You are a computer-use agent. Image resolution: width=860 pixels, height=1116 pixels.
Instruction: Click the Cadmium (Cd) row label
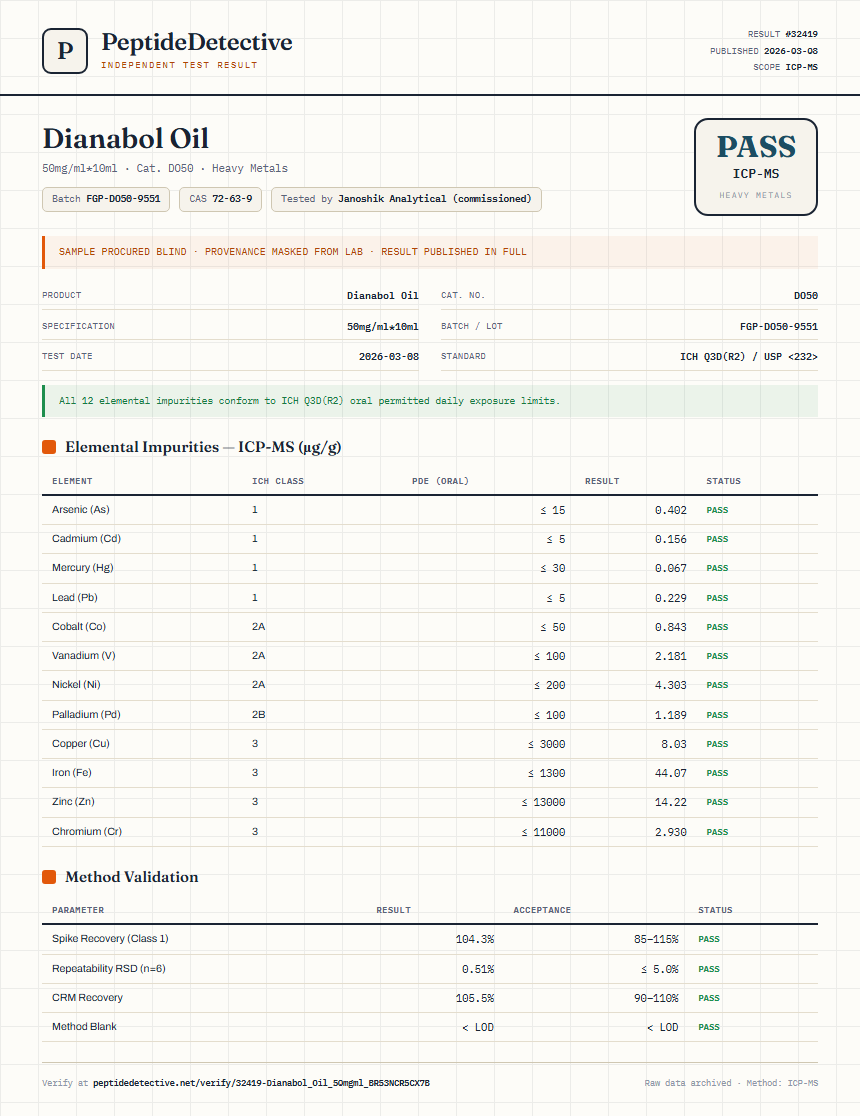[86, 539]
